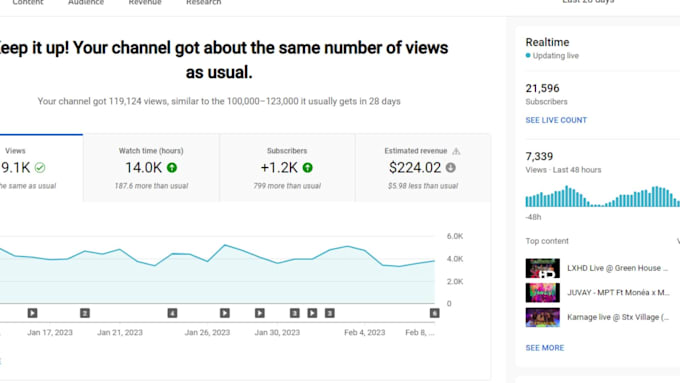Click the $5.98 less than usual text
This screenshot has width=680, height=383.
pyautogui.click(x=423, y=186)
